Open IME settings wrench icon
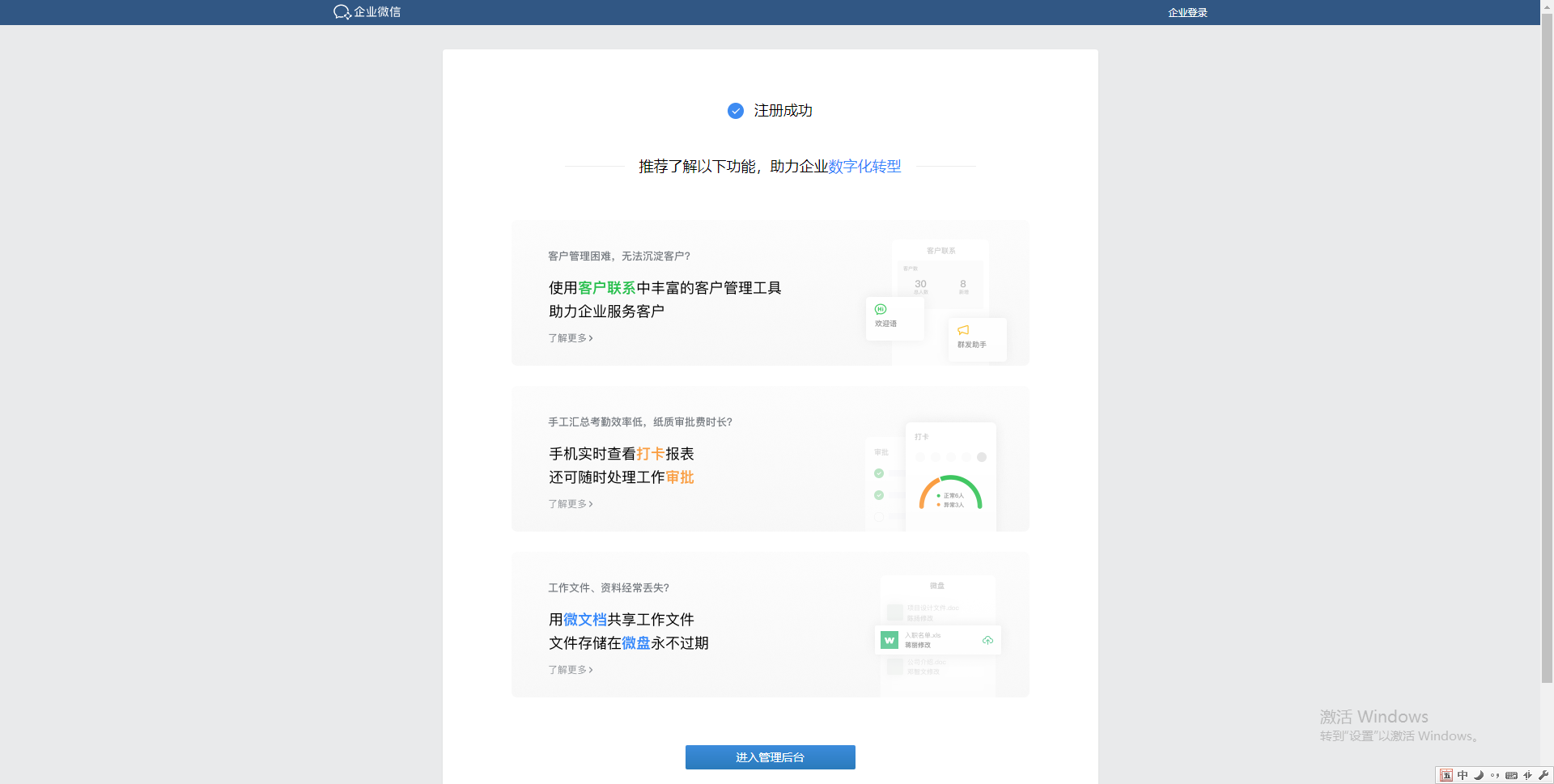The height and width of the screenshot is (784, 1554). tap(1543, 775)
